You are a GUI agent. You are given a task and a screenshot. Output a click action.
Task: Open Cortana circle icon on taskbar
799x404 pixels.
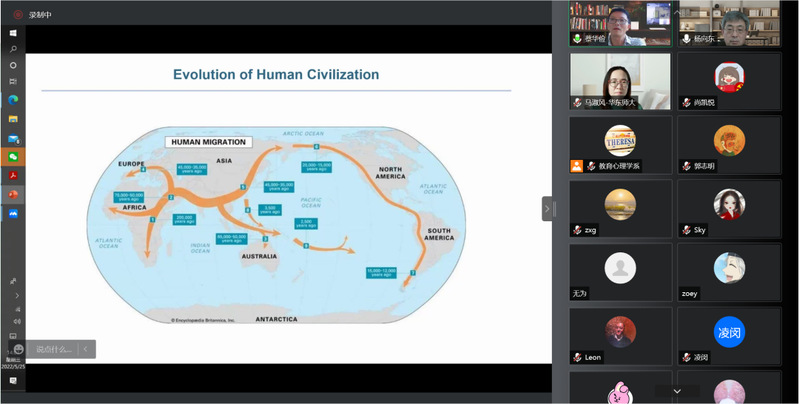[13, 65]
